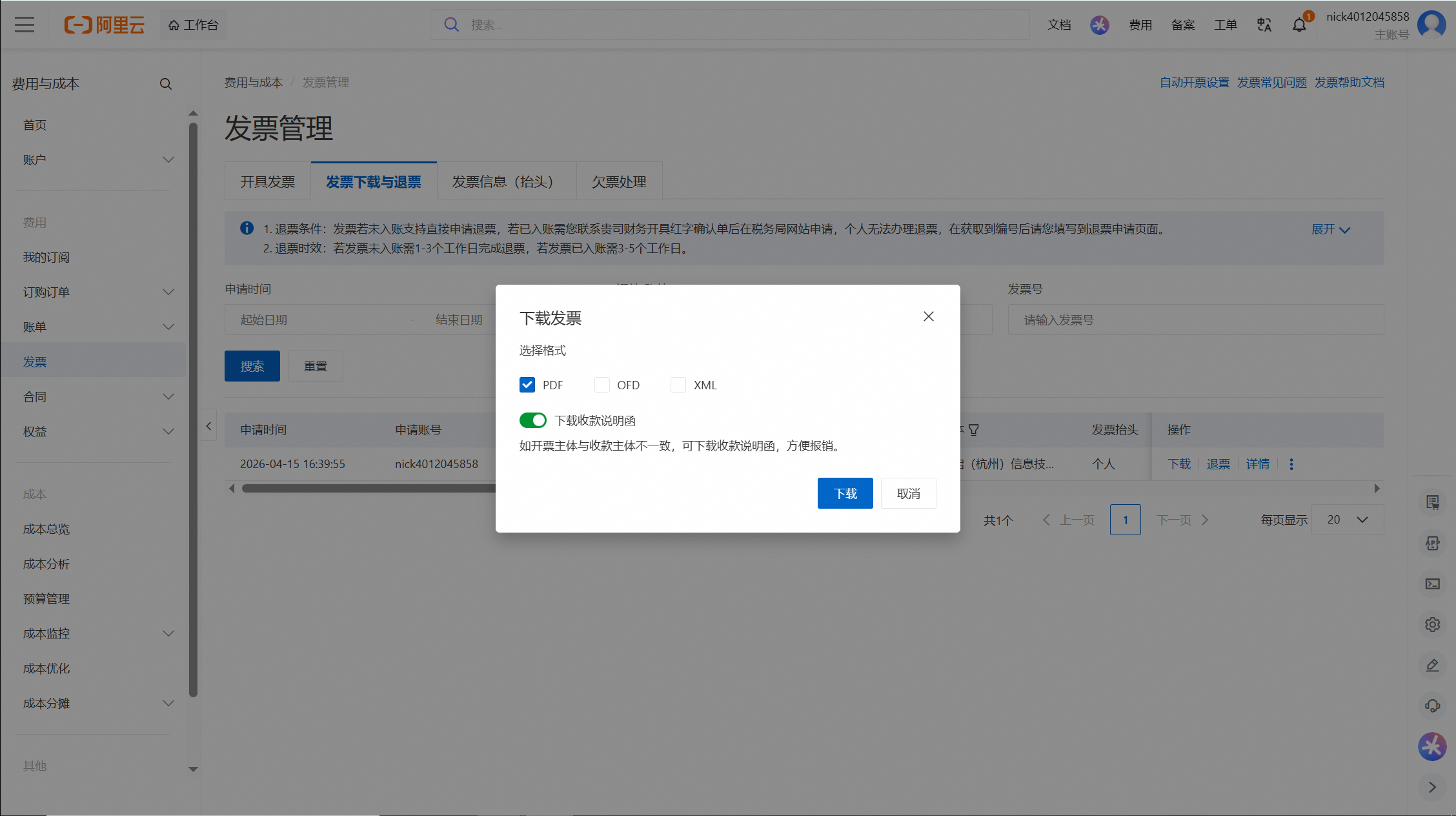1456x816 pixels.
Task: Click the blue 下载 button in dialog
Action: (x=845, y=493)
